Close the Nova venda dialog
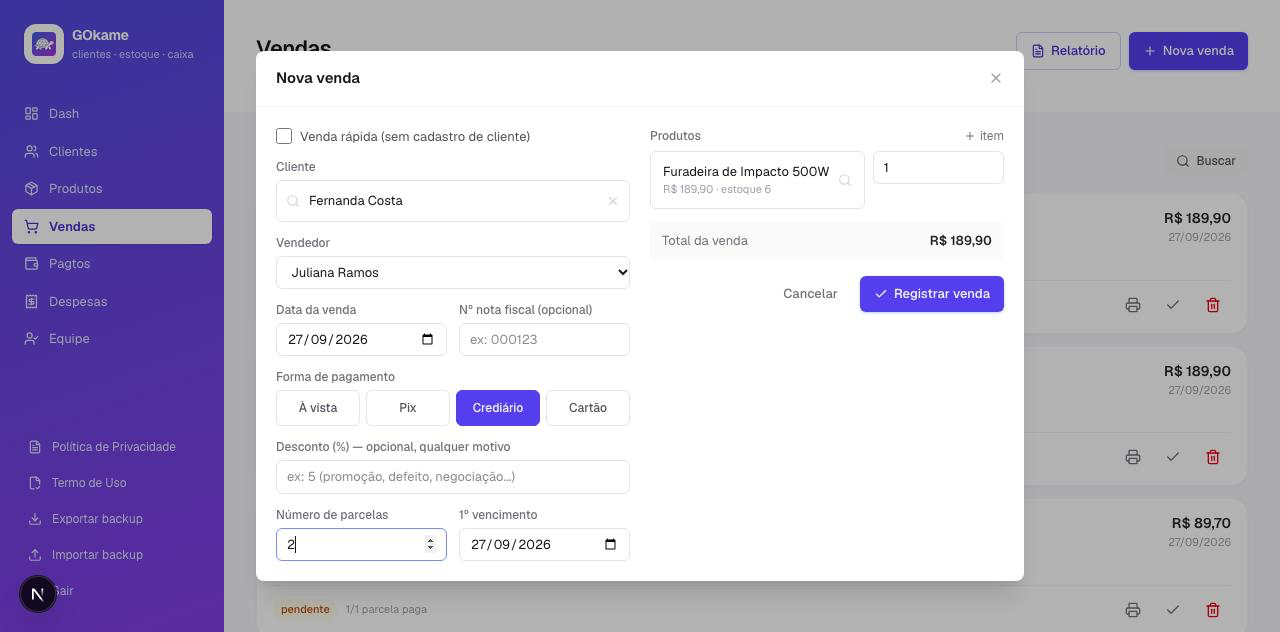The height and width of the screenshot is (632, 1280). [996, 78]
